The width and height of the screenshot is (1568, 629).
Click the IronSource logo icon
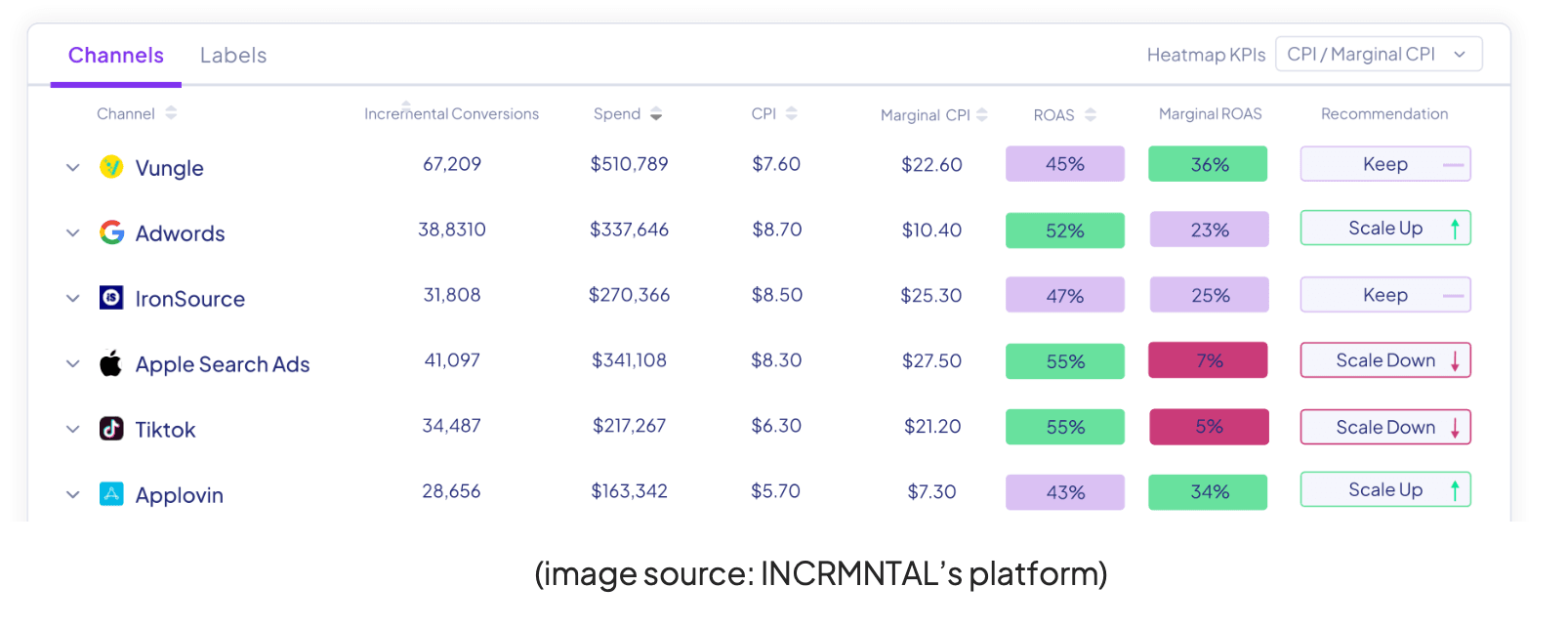click(x=111, y=298)
